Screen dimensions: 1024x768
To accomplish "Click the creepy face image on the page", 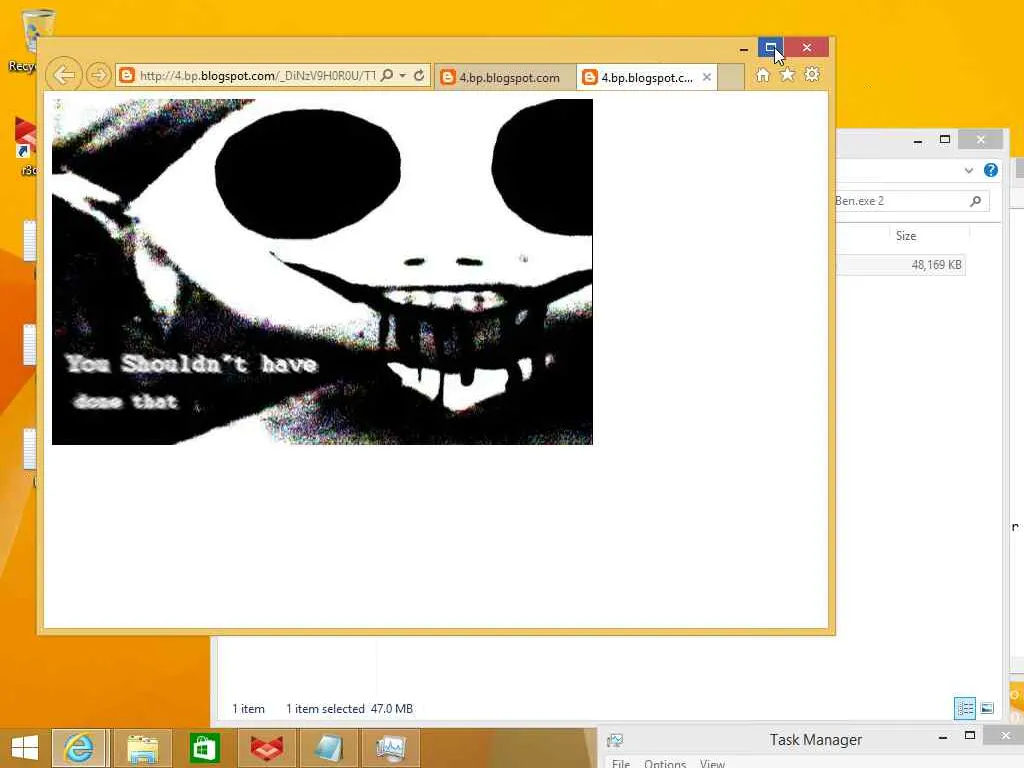I will [x=322, y=272].
